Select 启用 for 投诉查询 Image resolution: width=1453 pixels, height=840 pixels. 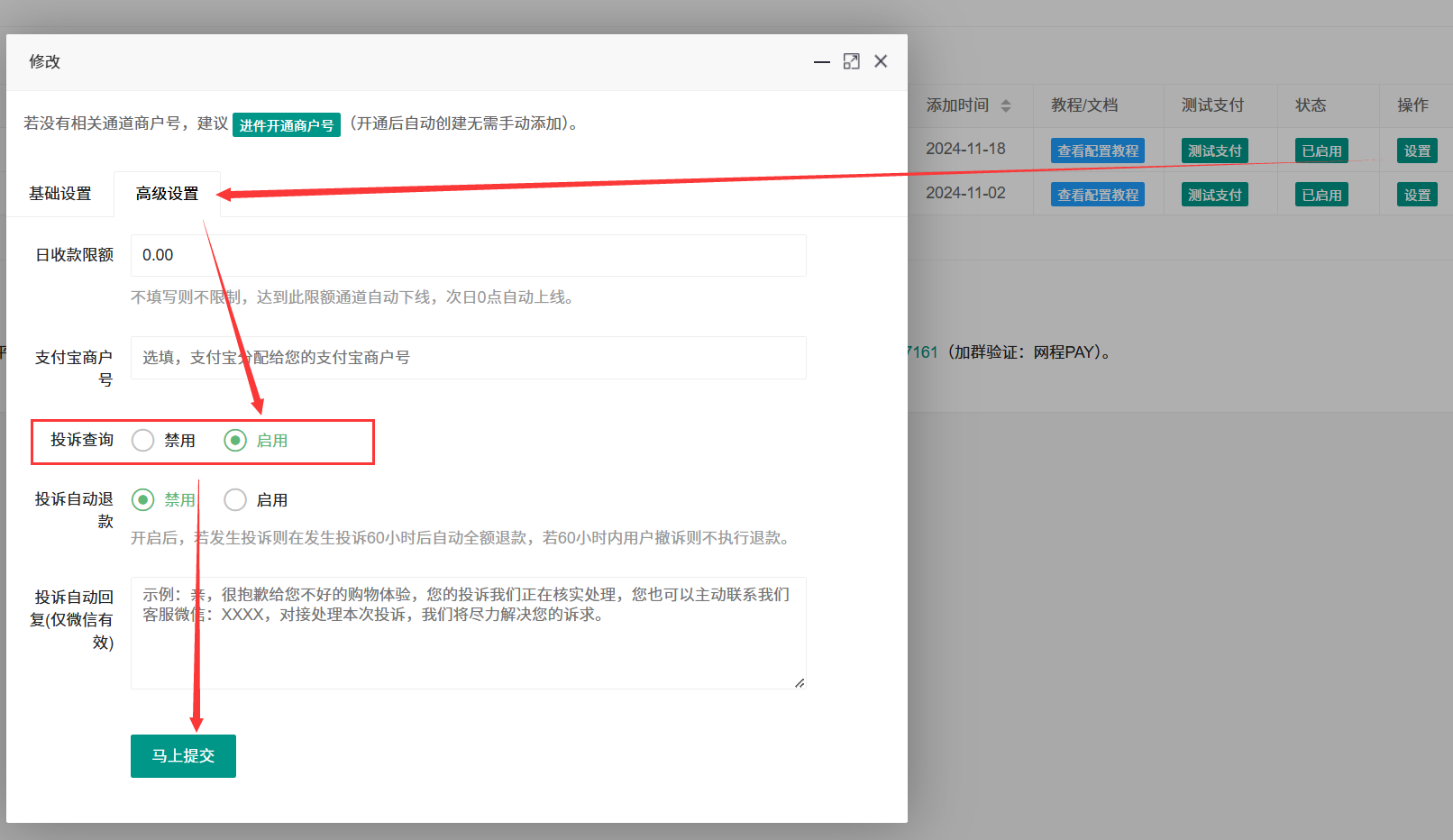[235, 441]
